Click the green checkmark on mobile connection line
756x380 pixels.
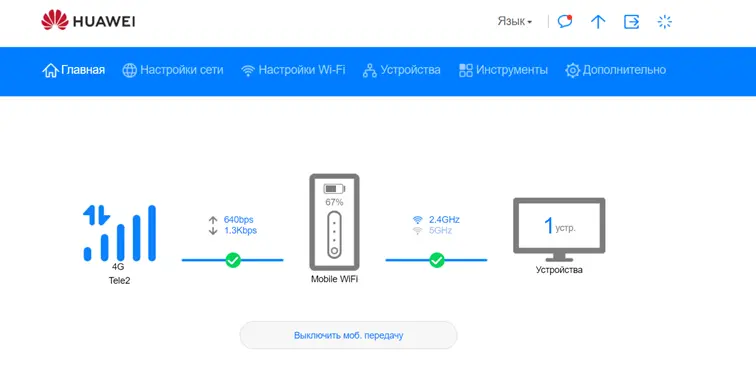233,260
